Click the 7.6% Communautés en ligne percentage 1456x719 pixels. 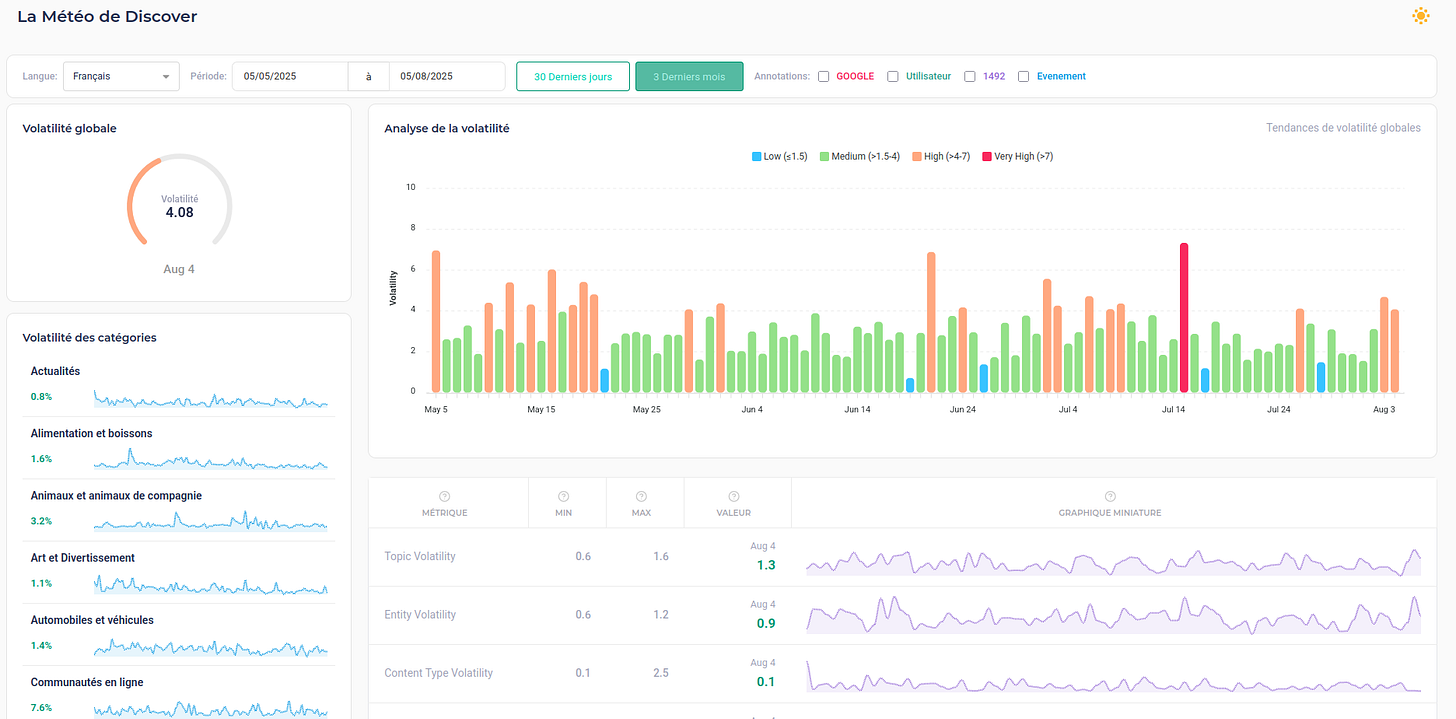41,708
